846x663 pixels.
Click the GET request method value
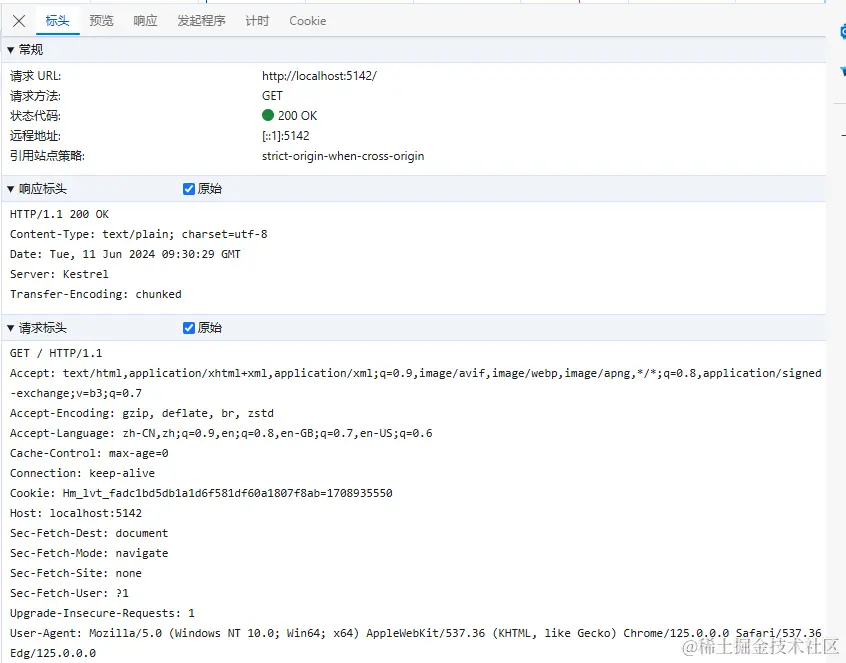click(x=272, y=96)
